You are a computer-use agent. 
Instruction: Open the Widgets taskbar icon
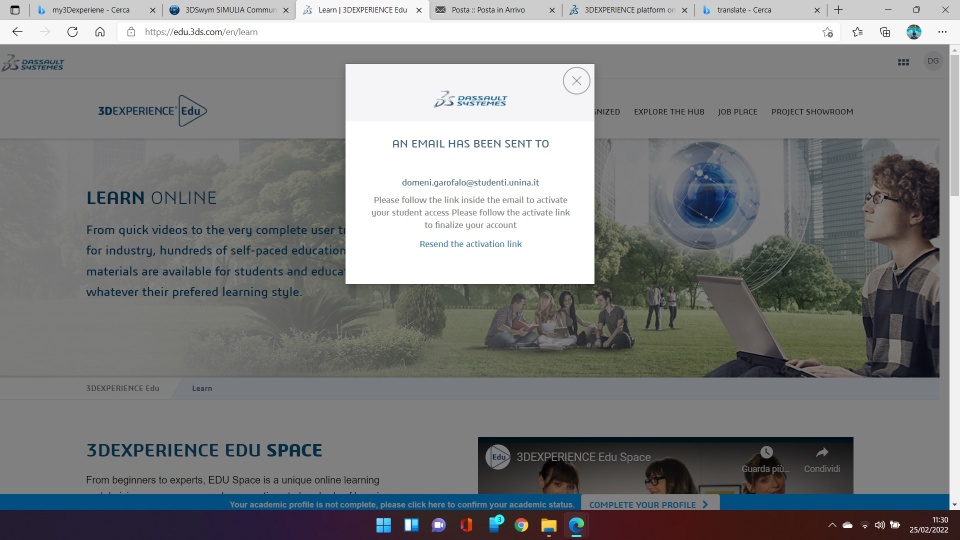(x=411, y=525)
